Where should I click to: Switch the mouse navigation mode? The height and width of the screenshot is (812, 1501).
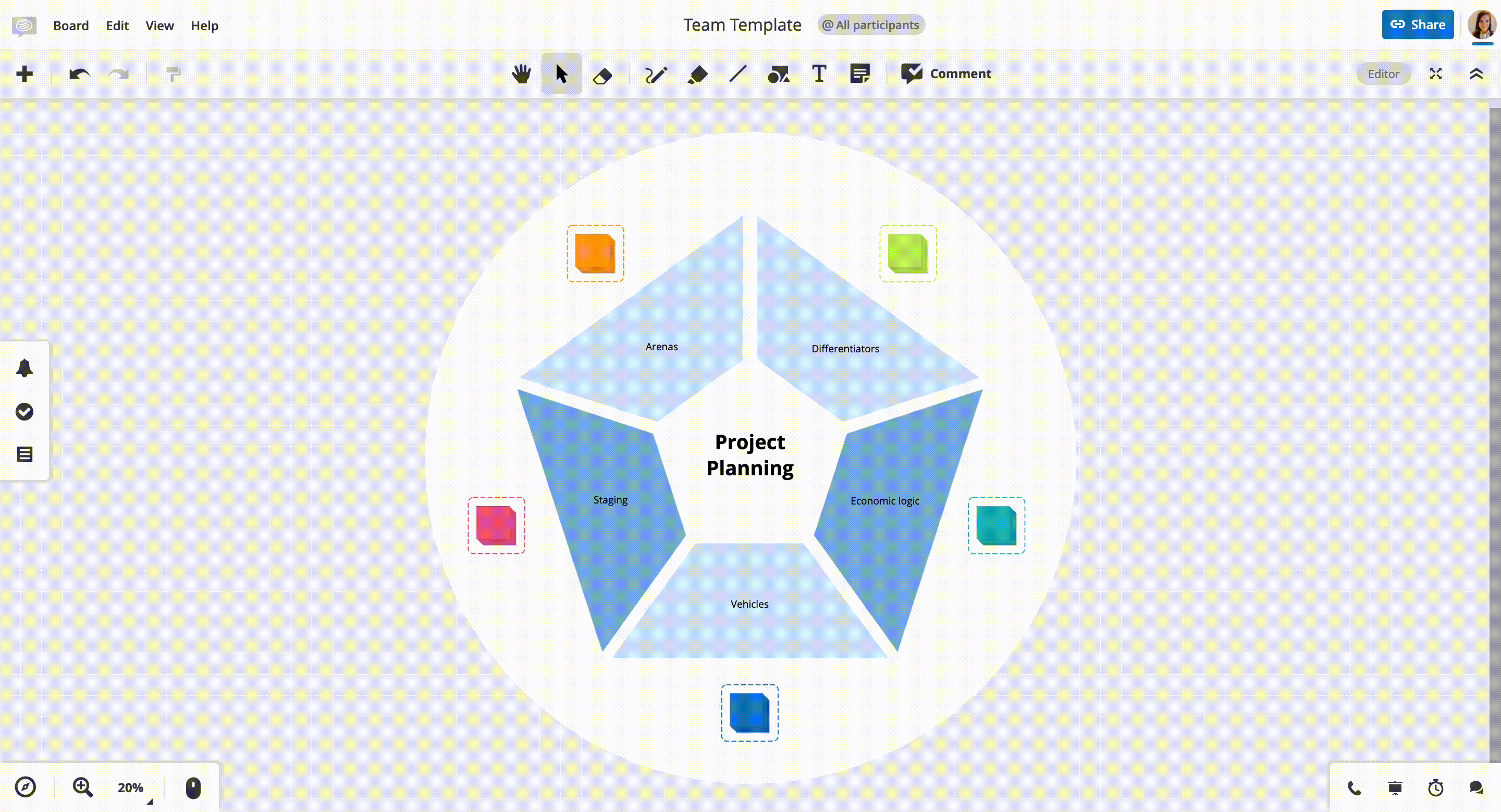click(x=192, y=788)
